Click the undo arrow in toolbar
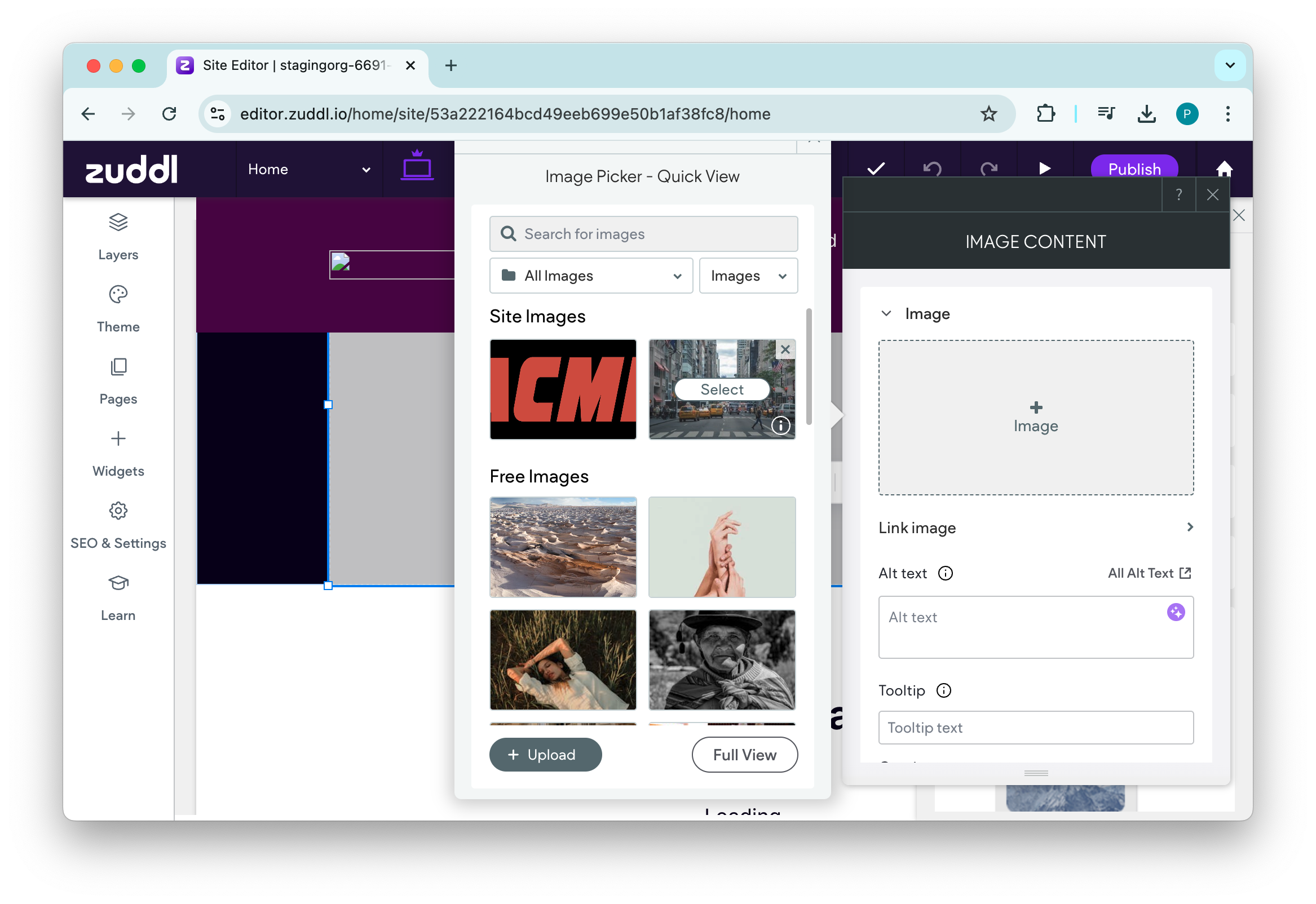The image size is (1316, 904). tap(932, 169)
